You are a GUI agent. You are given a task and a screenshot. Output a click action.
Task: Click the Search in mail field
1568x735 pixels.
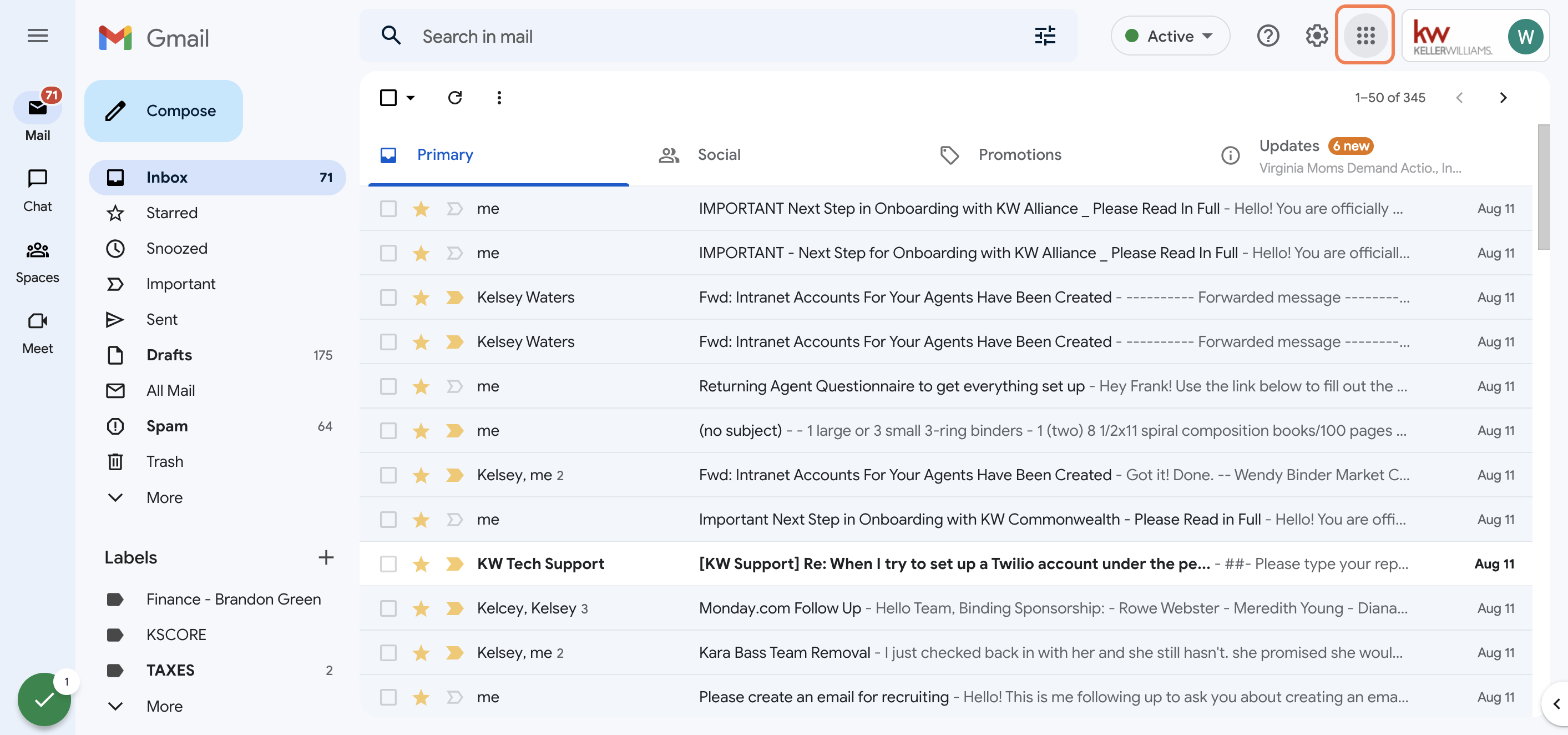click(x=719, y=36)
